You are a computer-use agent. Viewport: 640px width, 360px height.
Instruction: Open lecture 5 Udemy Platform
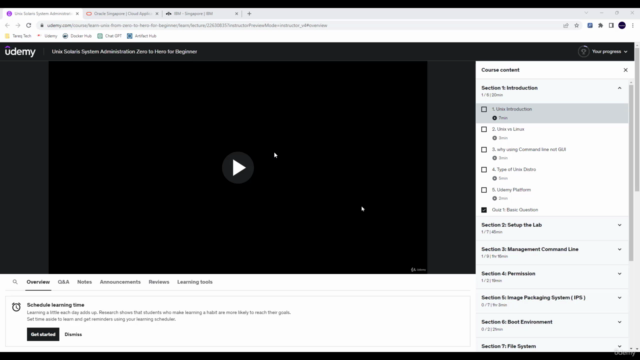point(552,193)
